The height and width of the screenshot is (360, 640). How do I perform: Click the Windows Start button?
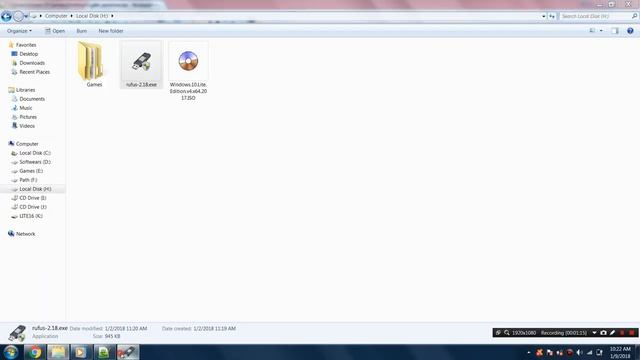pyautogui.click(x=11, y=352)
